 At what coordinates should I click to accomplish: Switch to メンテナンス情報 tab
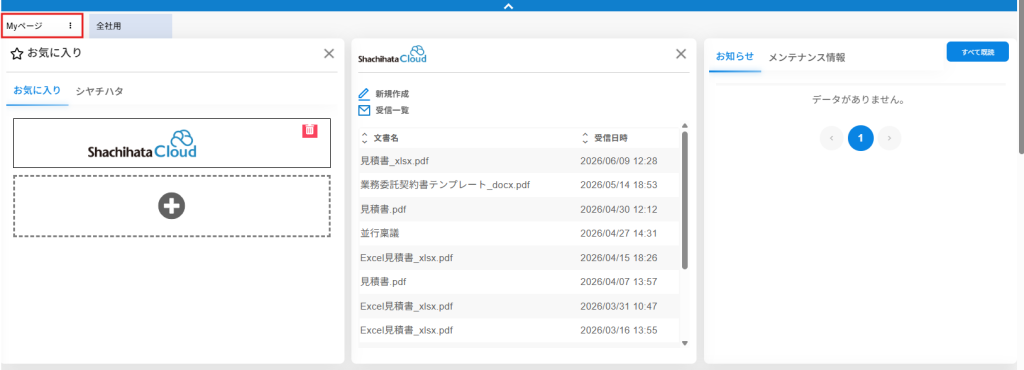tap(807, 57)
